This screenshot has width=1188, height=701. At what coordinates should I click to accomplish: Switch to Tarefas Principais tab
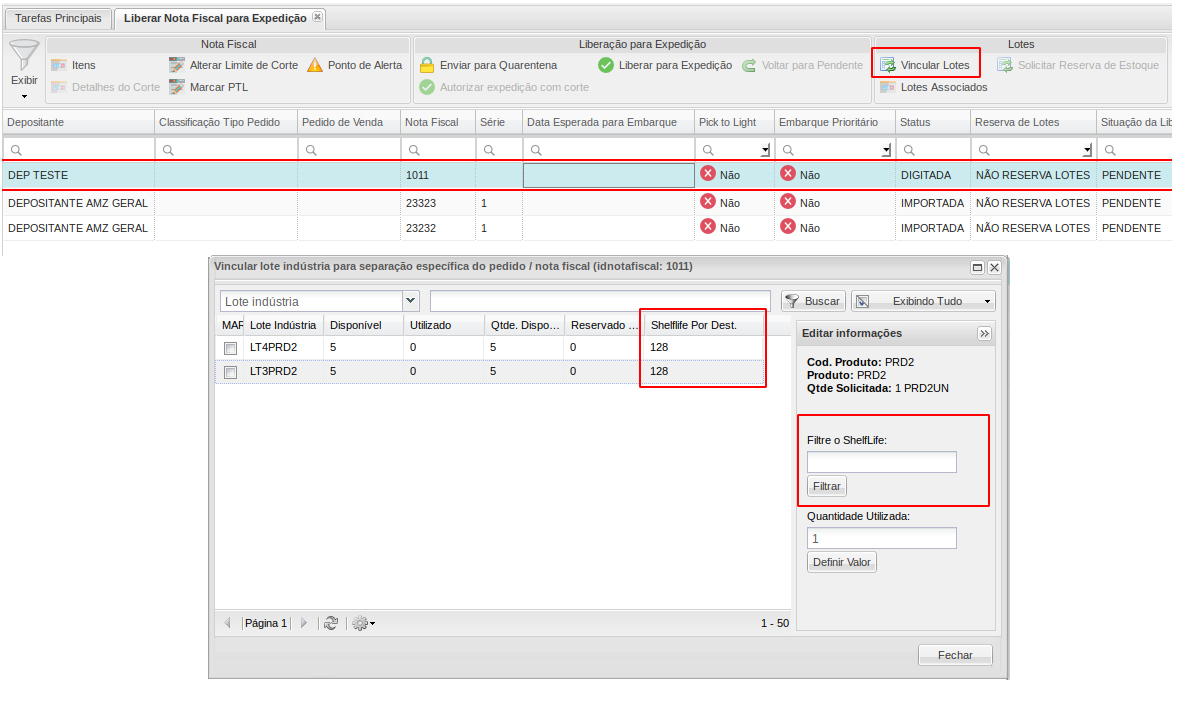[x=58, y=18]
